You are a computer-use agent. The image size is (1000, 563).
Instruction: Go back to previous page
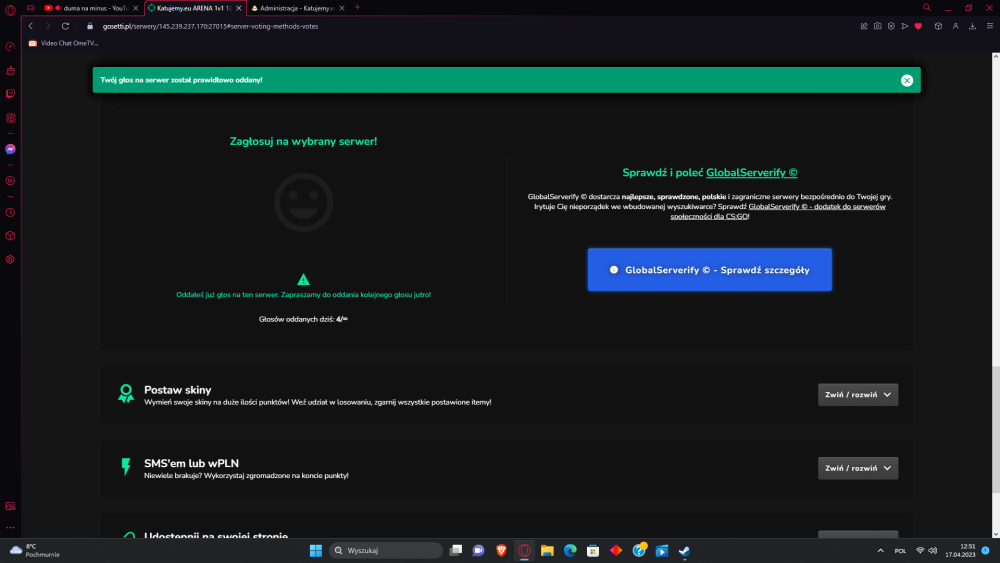(x=31, y=26)
